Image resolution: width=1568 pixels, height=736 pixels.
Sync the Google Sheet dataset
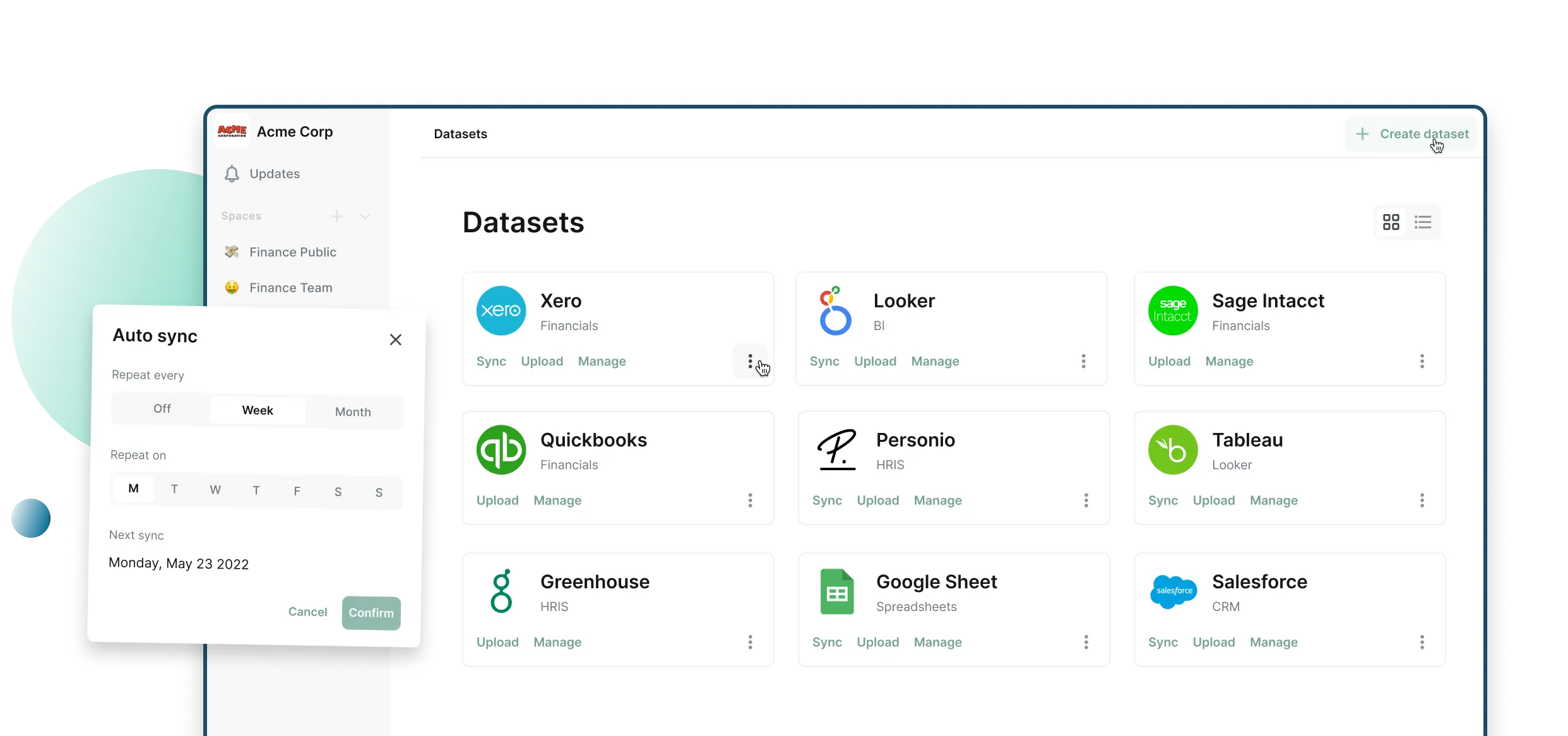(827, 642)
